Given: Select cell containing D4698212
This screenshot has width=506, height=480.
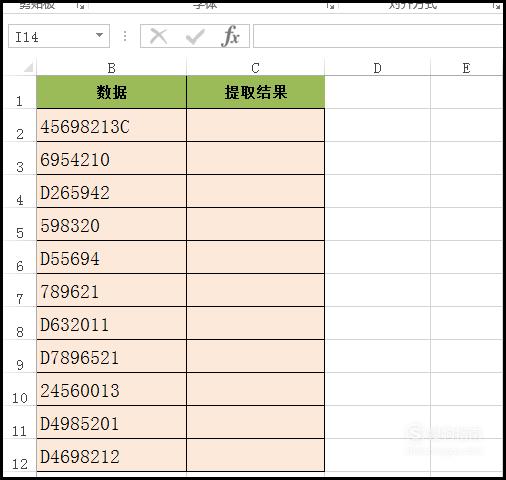Looking at the screenshot, I should coord(111,455).
